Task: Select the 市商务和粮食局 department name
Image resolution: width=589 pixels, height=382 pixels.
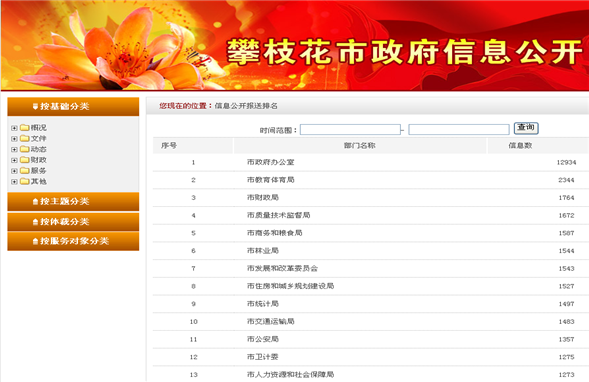Action: coord(275,233)
